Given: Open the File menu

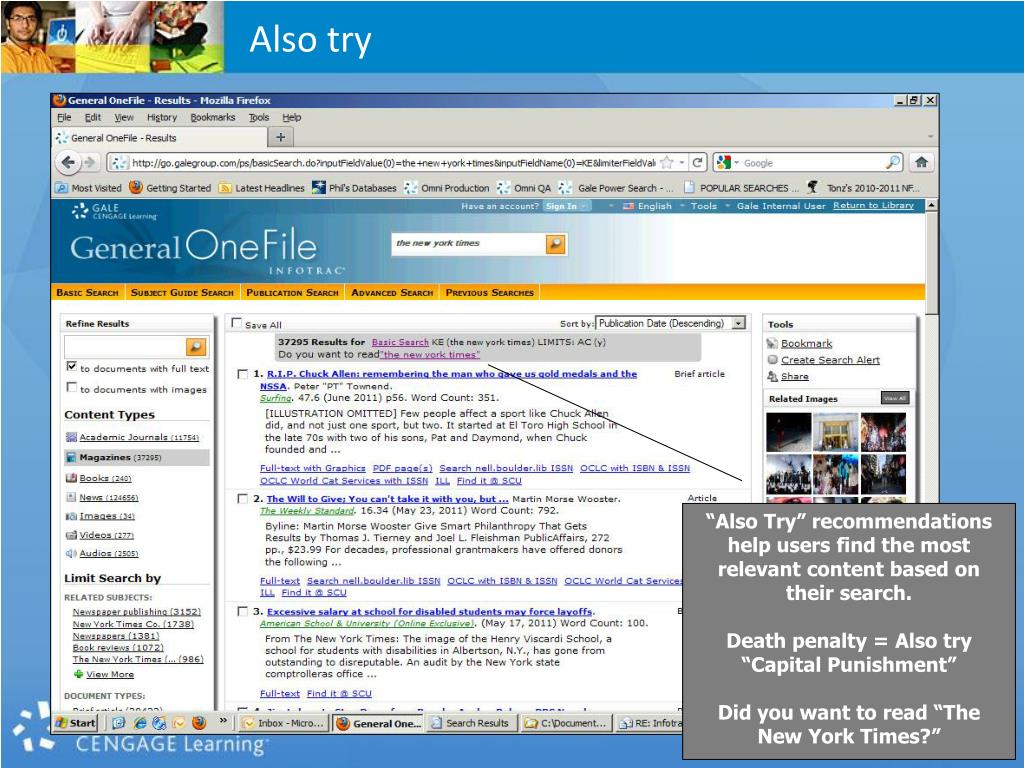Looking at the screenshot, I should pos(64,118).
